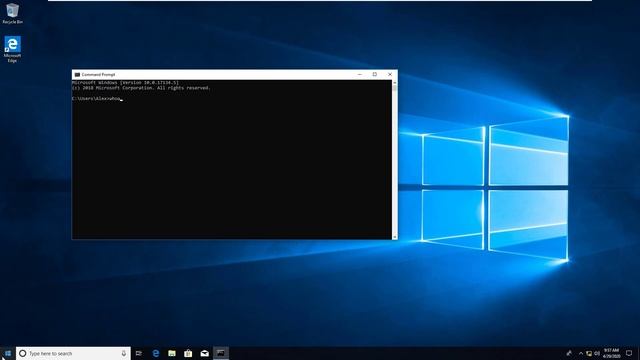640x360 pixels.
Task: Maximize the Command Prompt window
Action: (x=375, y=74)
